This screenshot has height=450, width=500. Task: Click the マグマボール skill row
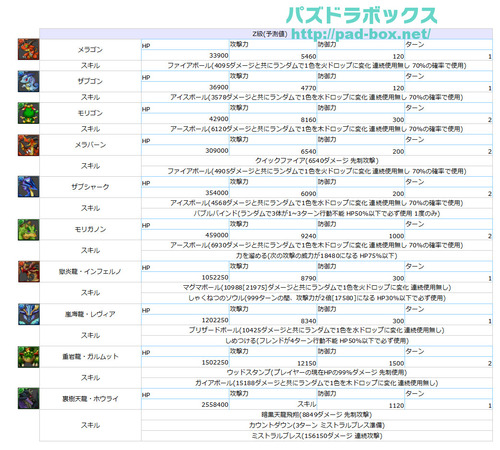pos(317,287)
